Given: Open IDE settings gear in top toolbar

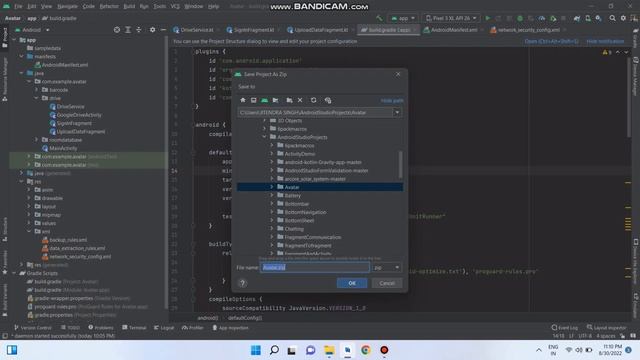Looking at the screenshot, I should (x=623, y=18).
